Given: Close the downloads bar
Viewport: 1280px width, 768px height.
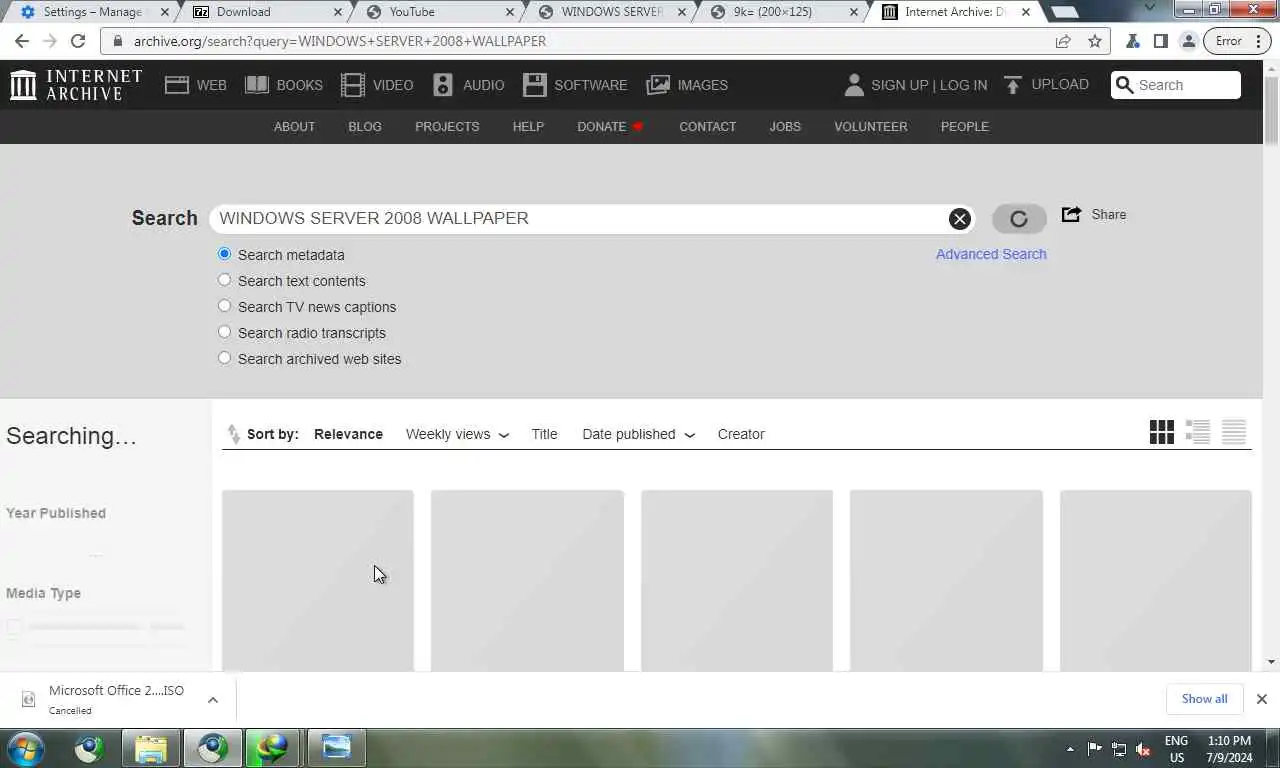Looking at the screenshot, I should 1262,699.
